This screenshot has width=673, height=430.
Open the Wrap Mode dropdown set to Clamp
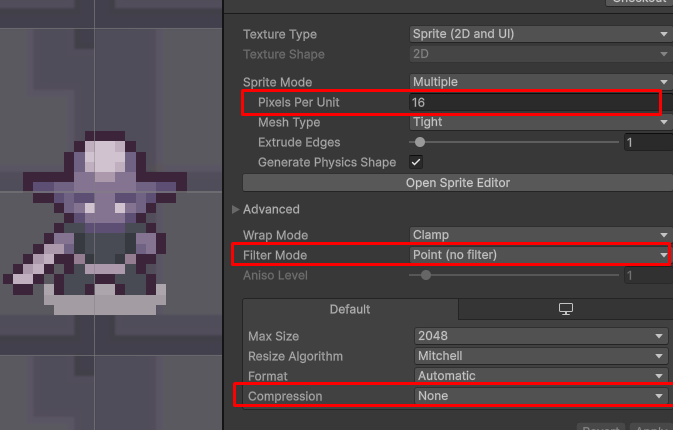(x=540, y=235)
